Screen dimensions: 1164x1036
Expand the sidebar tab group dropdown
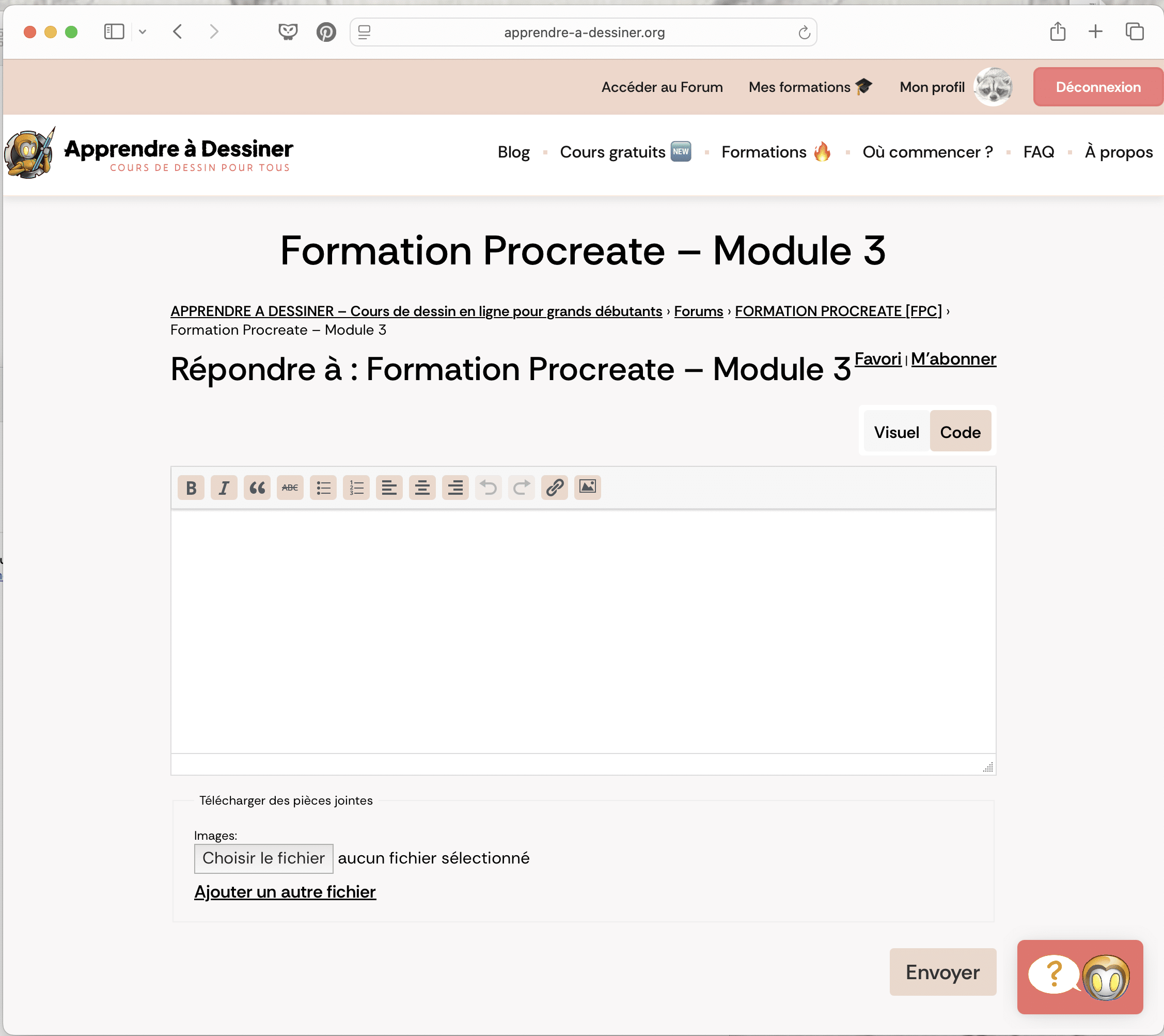(143, 32)
